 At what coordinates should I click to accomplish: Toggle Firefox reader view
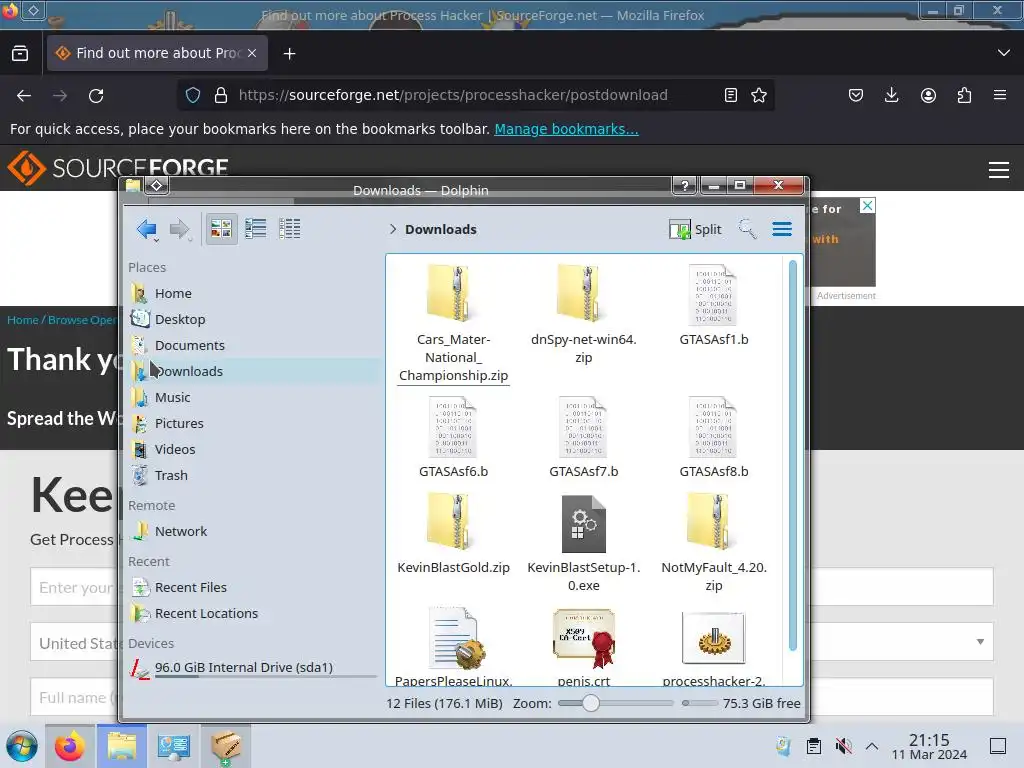731,95
